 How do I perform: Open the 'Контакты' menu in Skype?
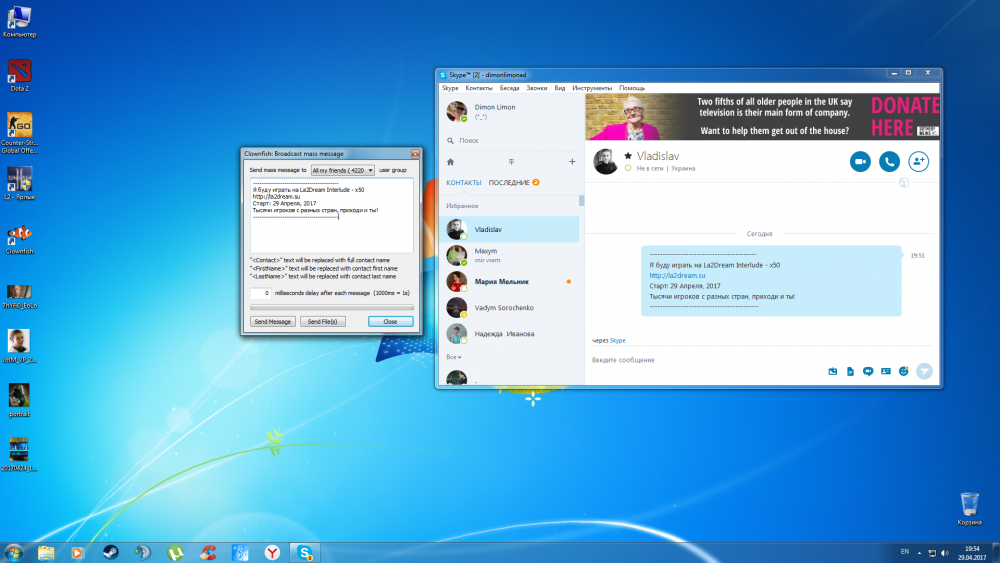pos(479,88)
